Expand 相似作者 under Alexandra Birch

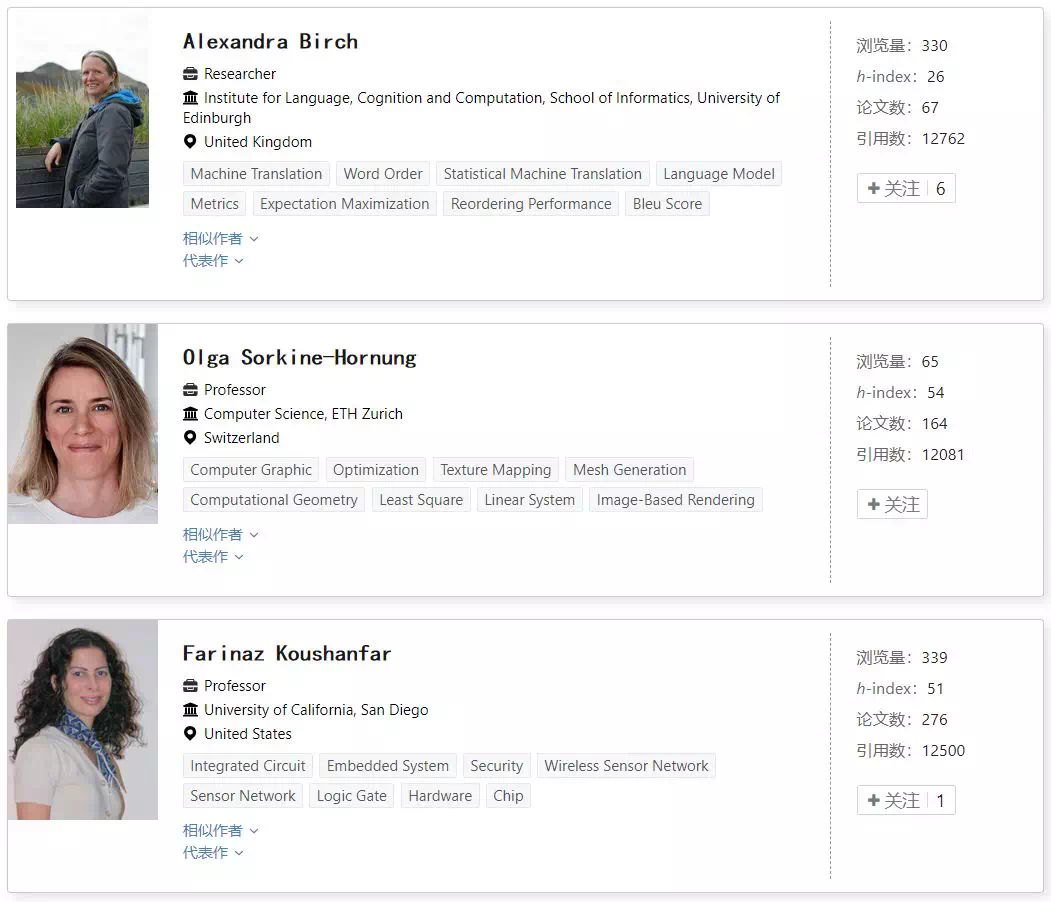[221, 239]
